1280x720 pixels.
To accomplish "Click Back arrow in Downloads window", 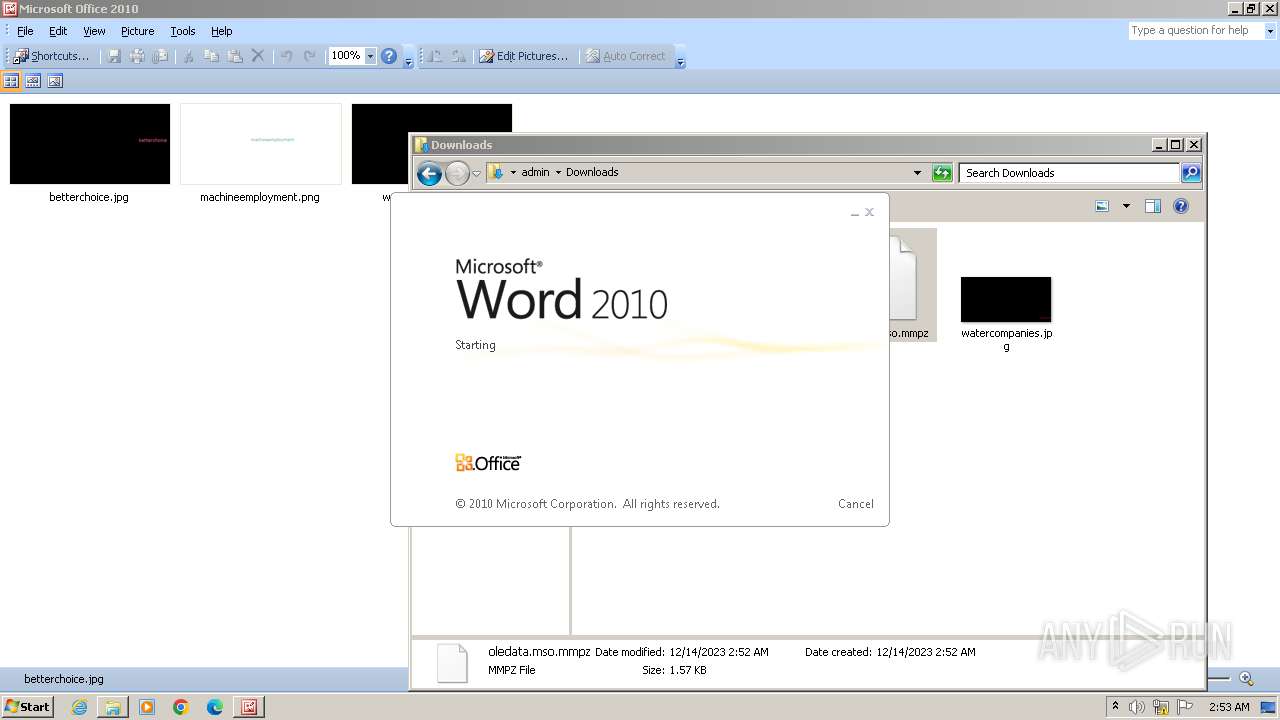I will tap(429, 174).
